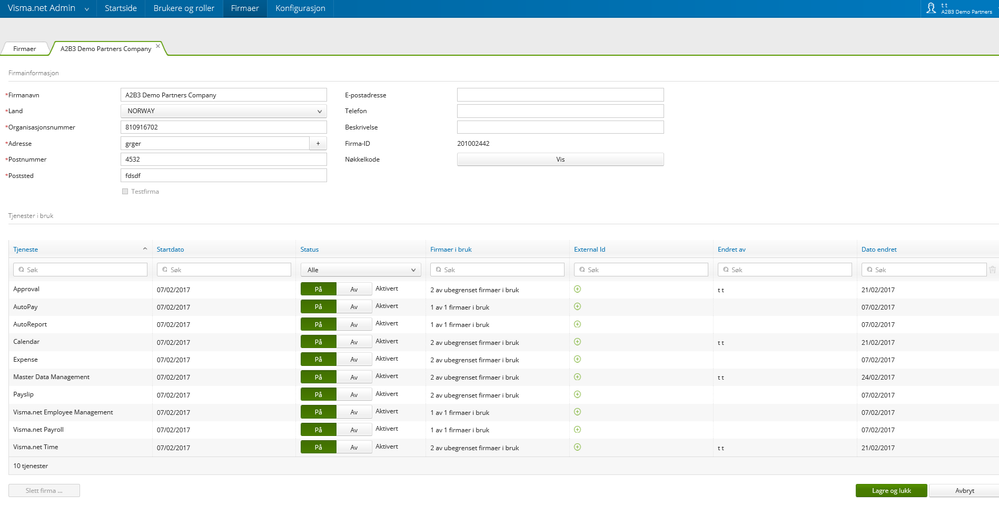
Task: Focus the Firmaer i bruk search filter
Action: click(498, 270)
